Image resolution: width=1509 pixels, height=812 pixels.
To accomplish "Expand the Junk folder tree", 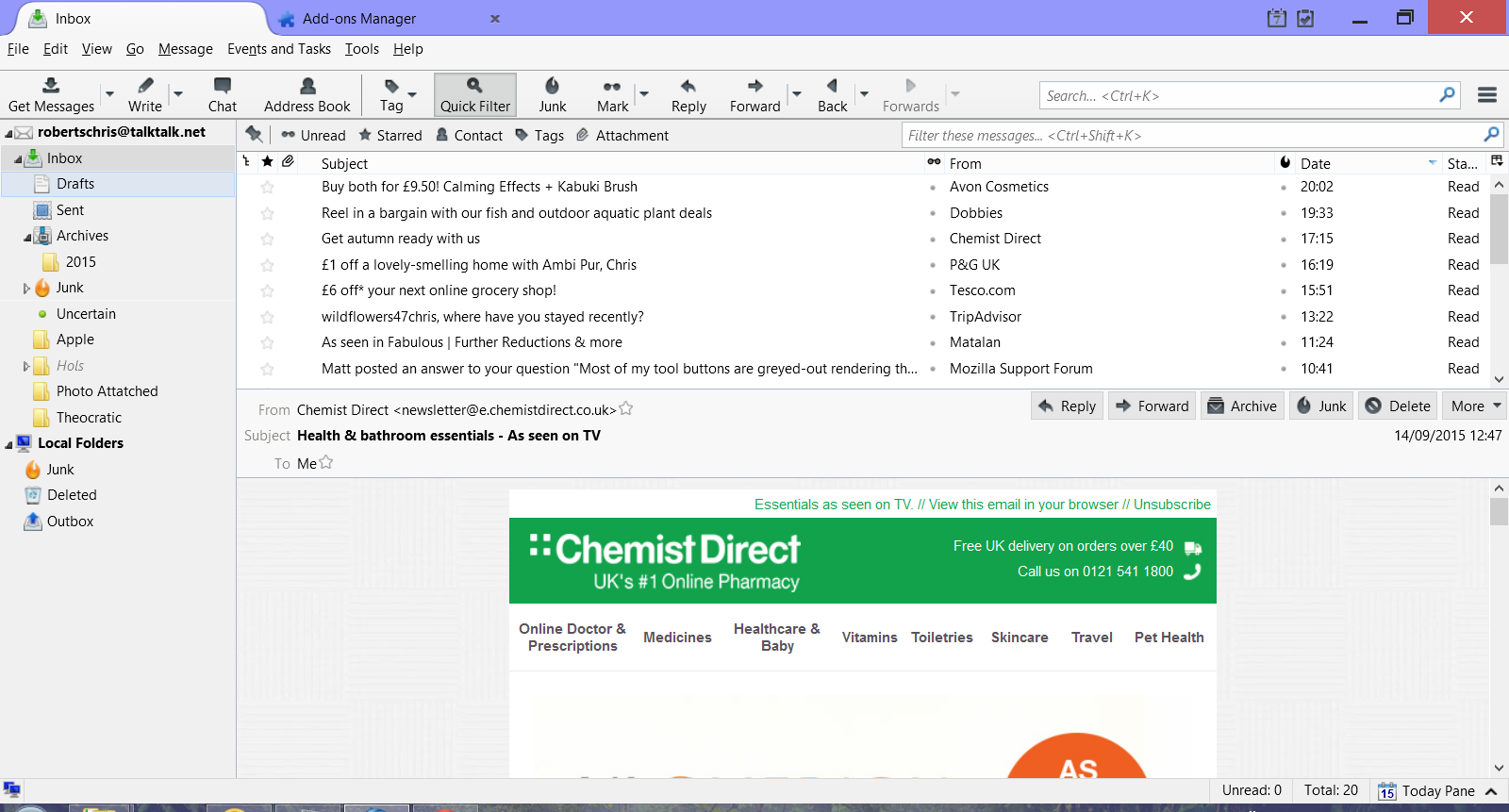I will point(26,289).
